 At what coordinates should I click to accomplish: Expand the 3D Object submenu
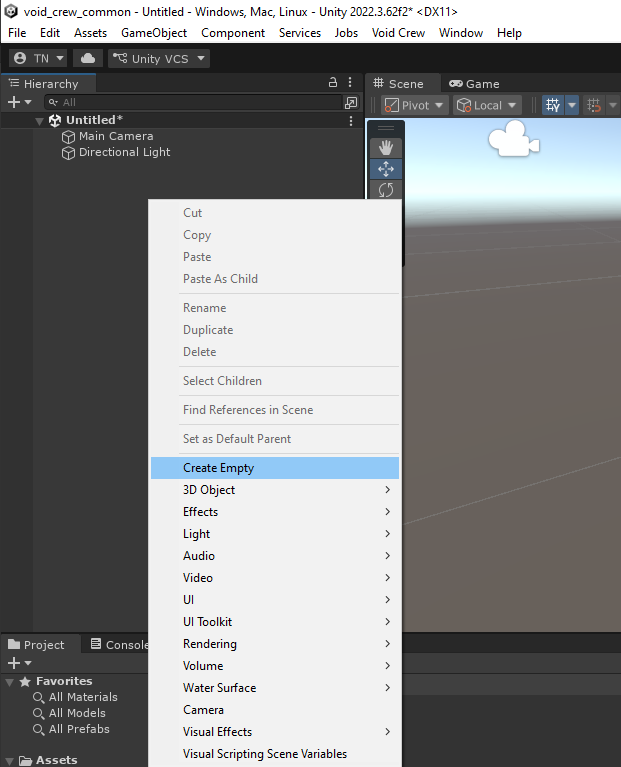[275, 490]
